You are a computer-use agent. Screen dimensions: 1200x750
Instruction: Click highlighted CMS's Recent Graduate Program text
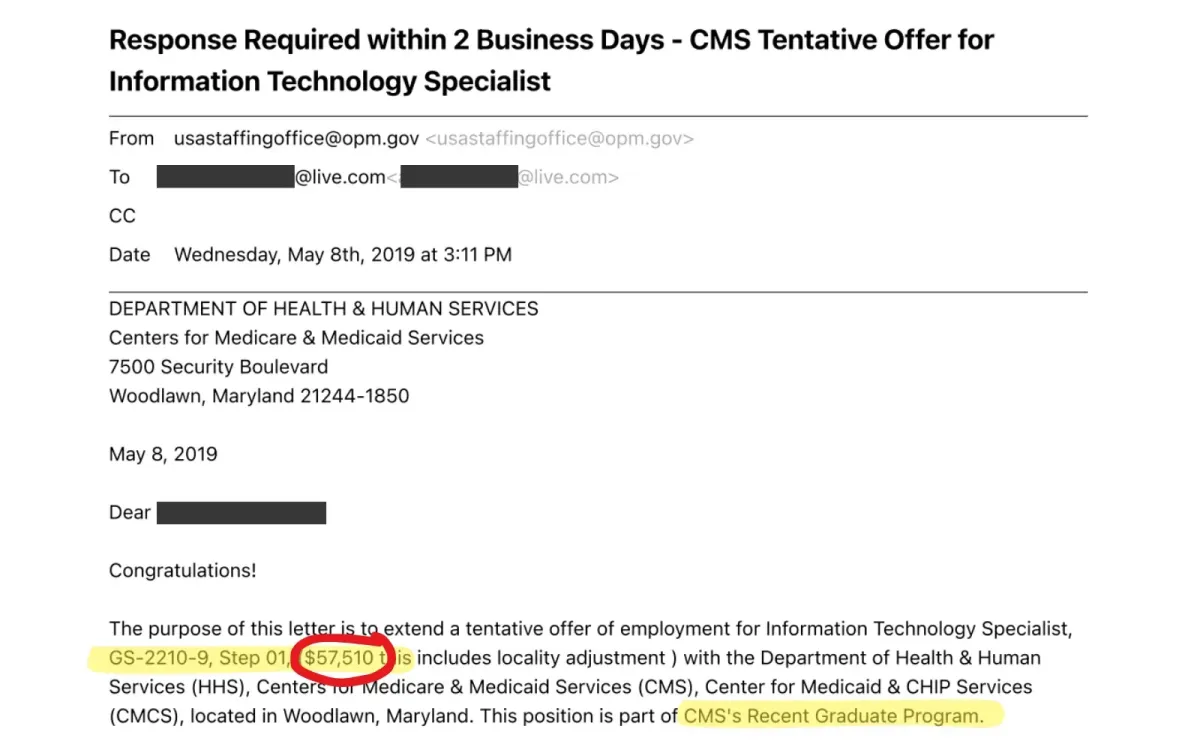pos(833,716)
